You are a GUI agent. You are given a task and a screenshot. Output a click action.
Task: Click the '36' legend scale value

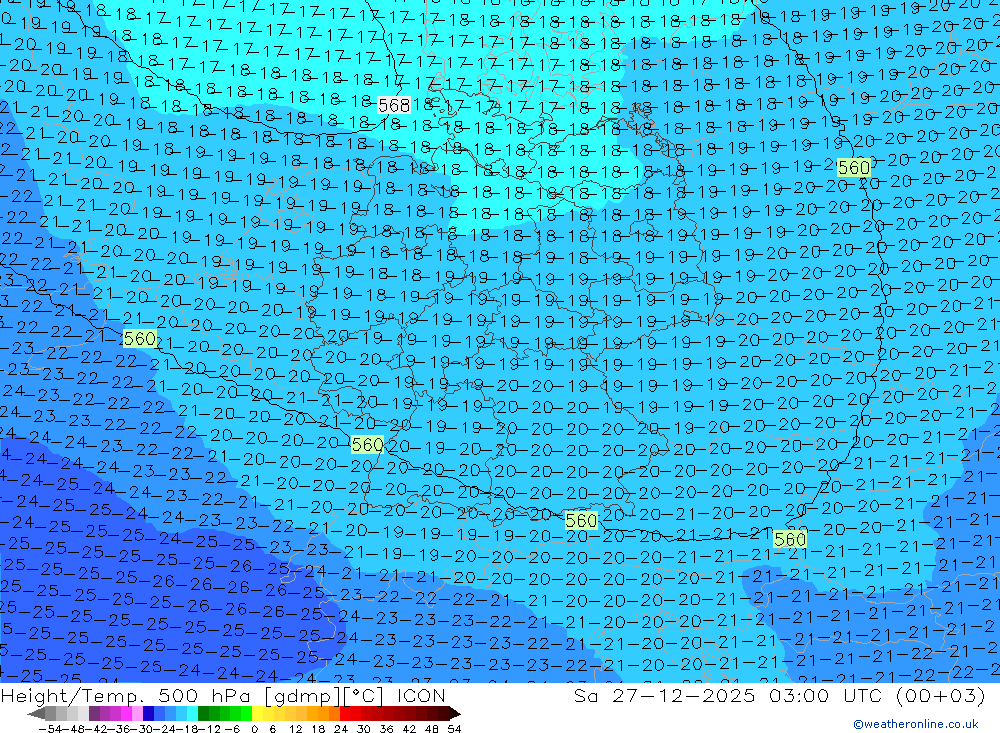click(386, 729)
